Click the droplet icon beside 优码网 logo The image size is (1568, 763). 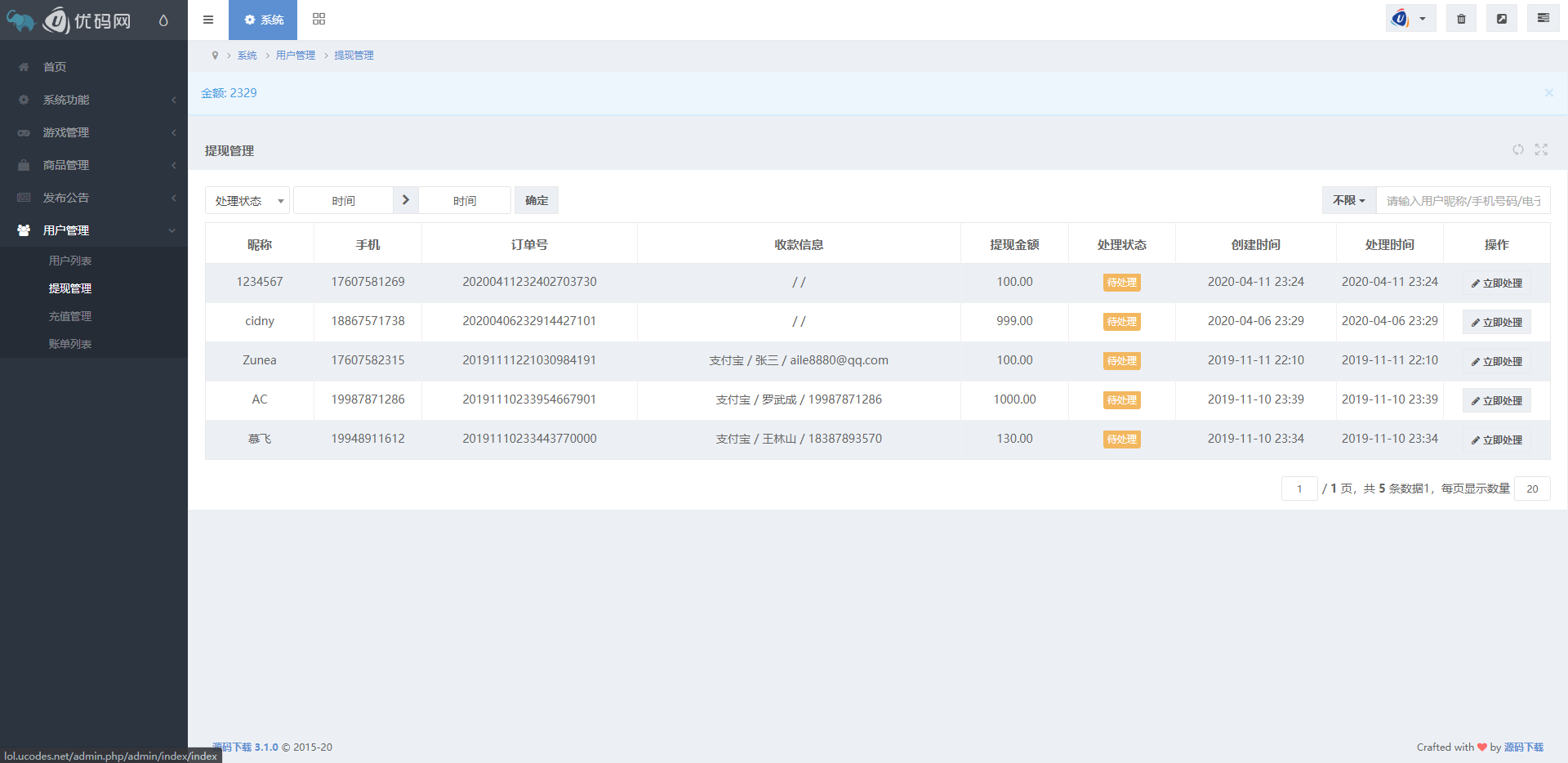(x=164, y=20)
